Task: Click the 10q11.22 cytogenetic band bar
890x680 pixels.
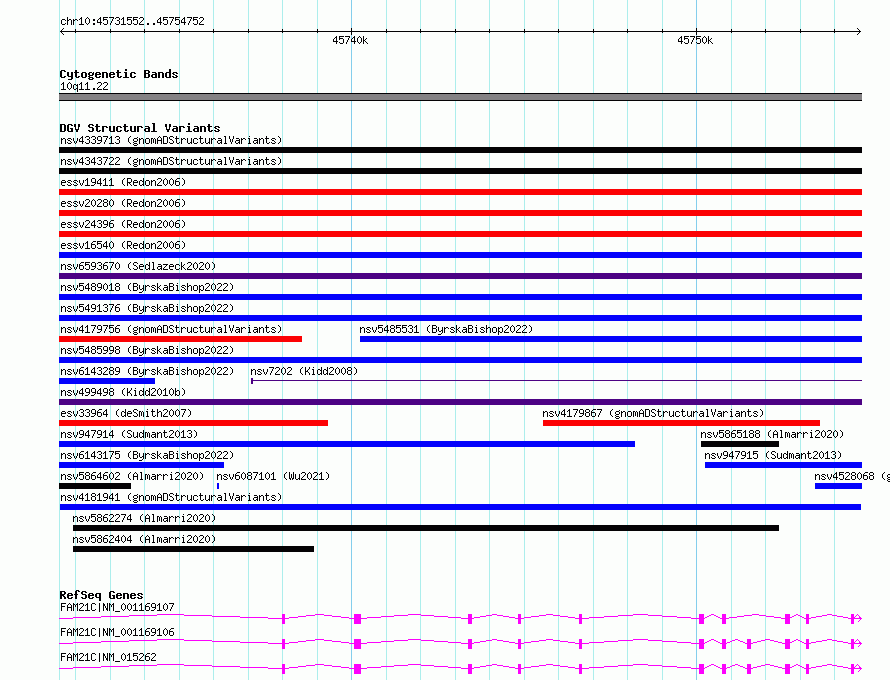Action: coord(460,97)
